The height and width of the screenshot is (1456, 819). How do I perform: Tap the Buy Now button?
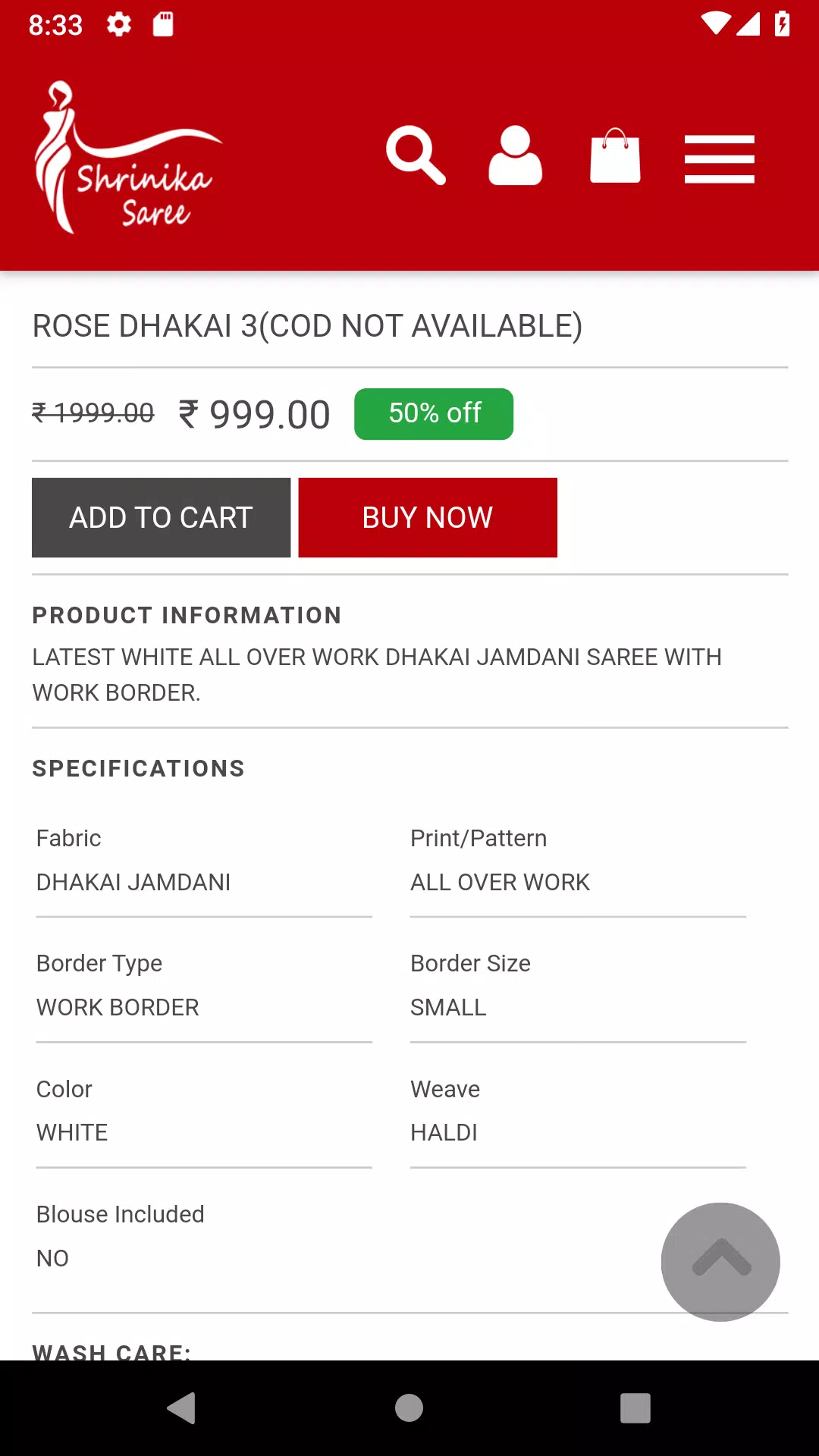pos(428,518)
